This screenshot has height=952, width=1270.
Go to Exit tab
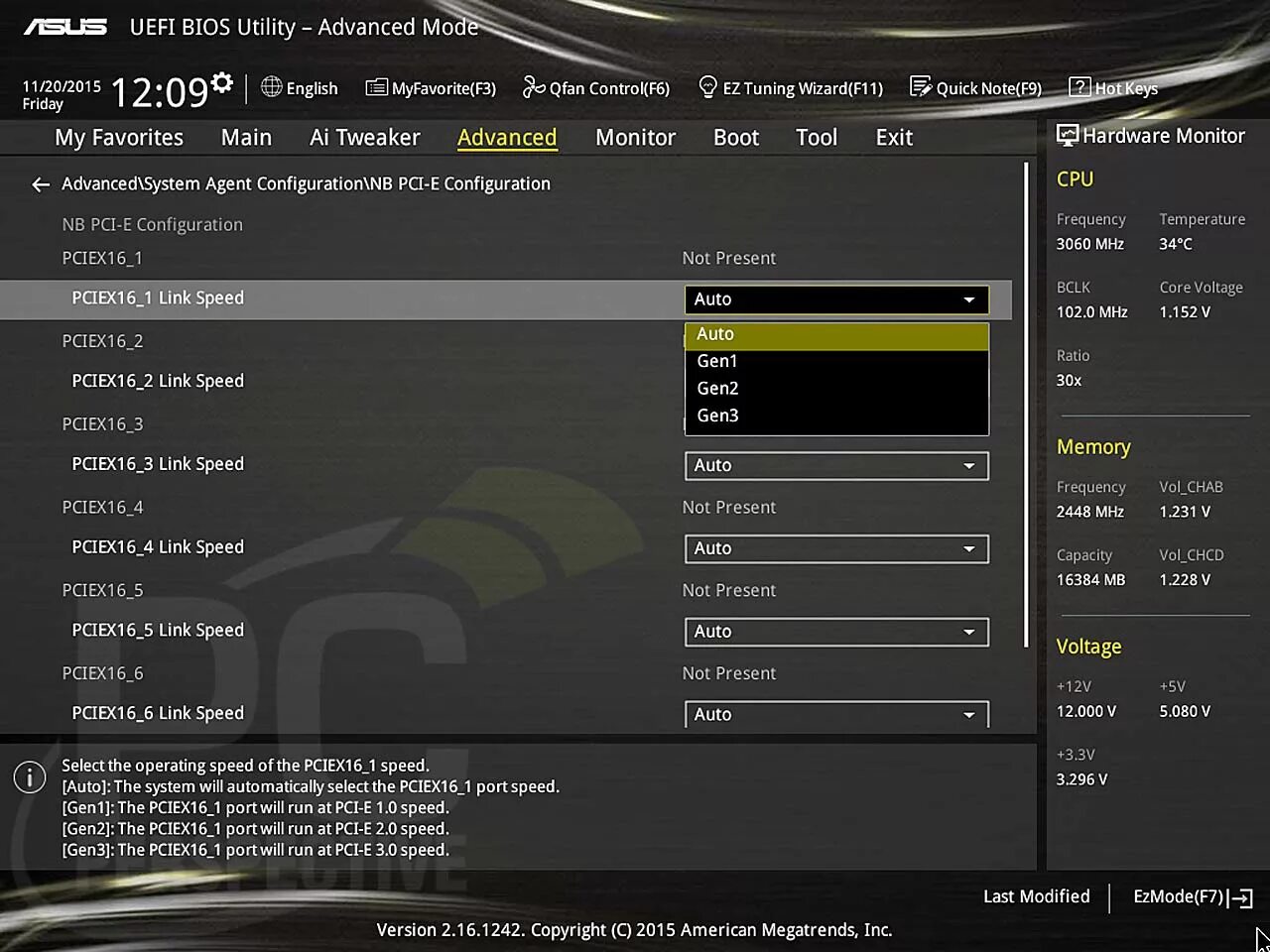coord(894,138)
